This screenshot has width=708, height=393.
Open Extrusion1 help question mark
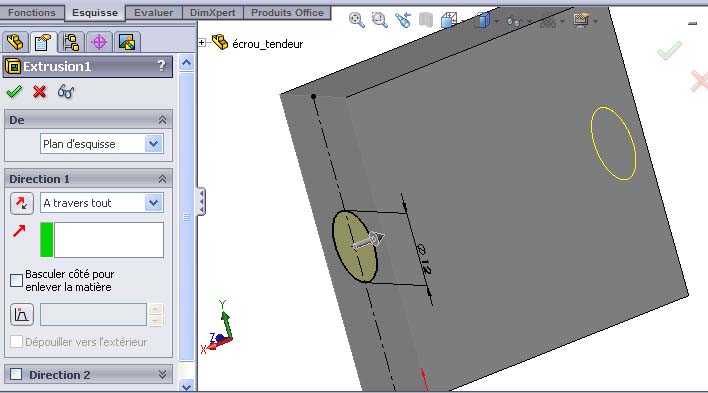pos(161,66)
